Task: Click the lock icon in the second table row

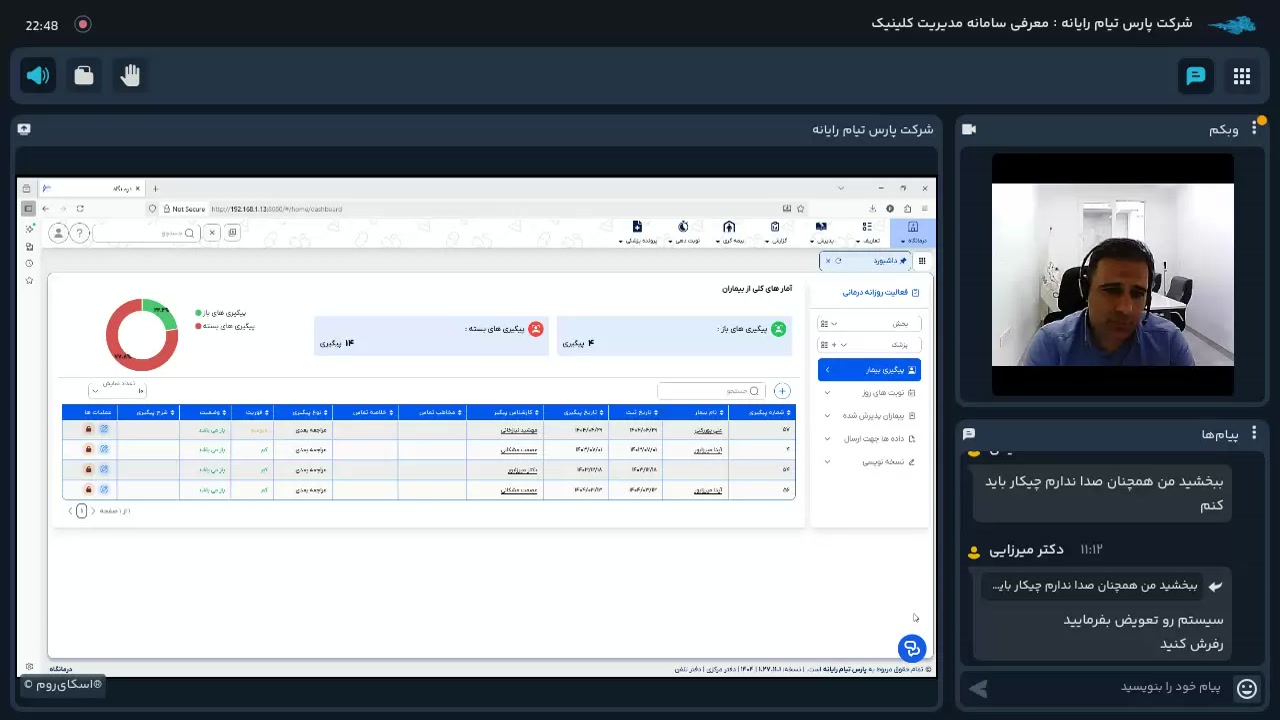Action: pyautogui.click(x=88, y=450)
